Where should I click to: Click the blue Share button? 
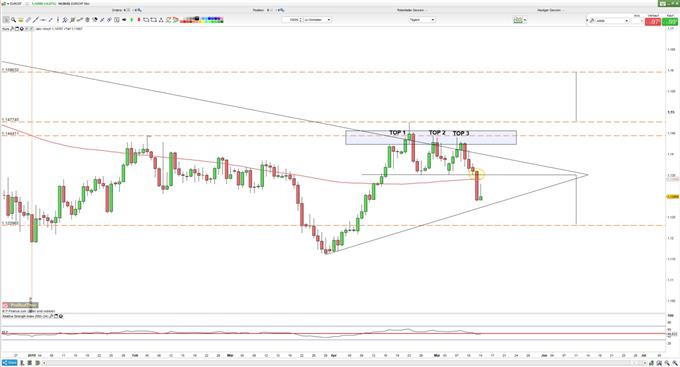click(9, 362)
